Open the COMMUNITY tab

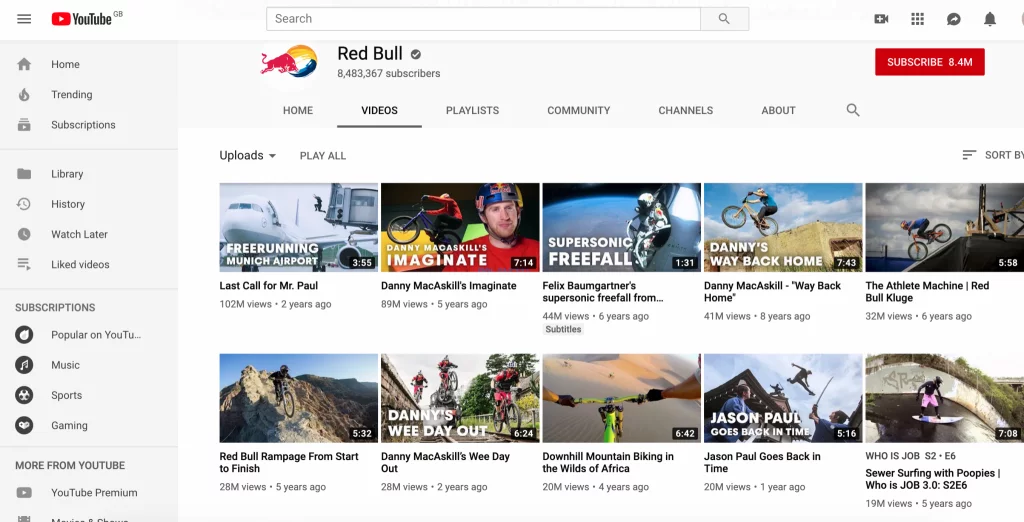[x=579, y=110]
